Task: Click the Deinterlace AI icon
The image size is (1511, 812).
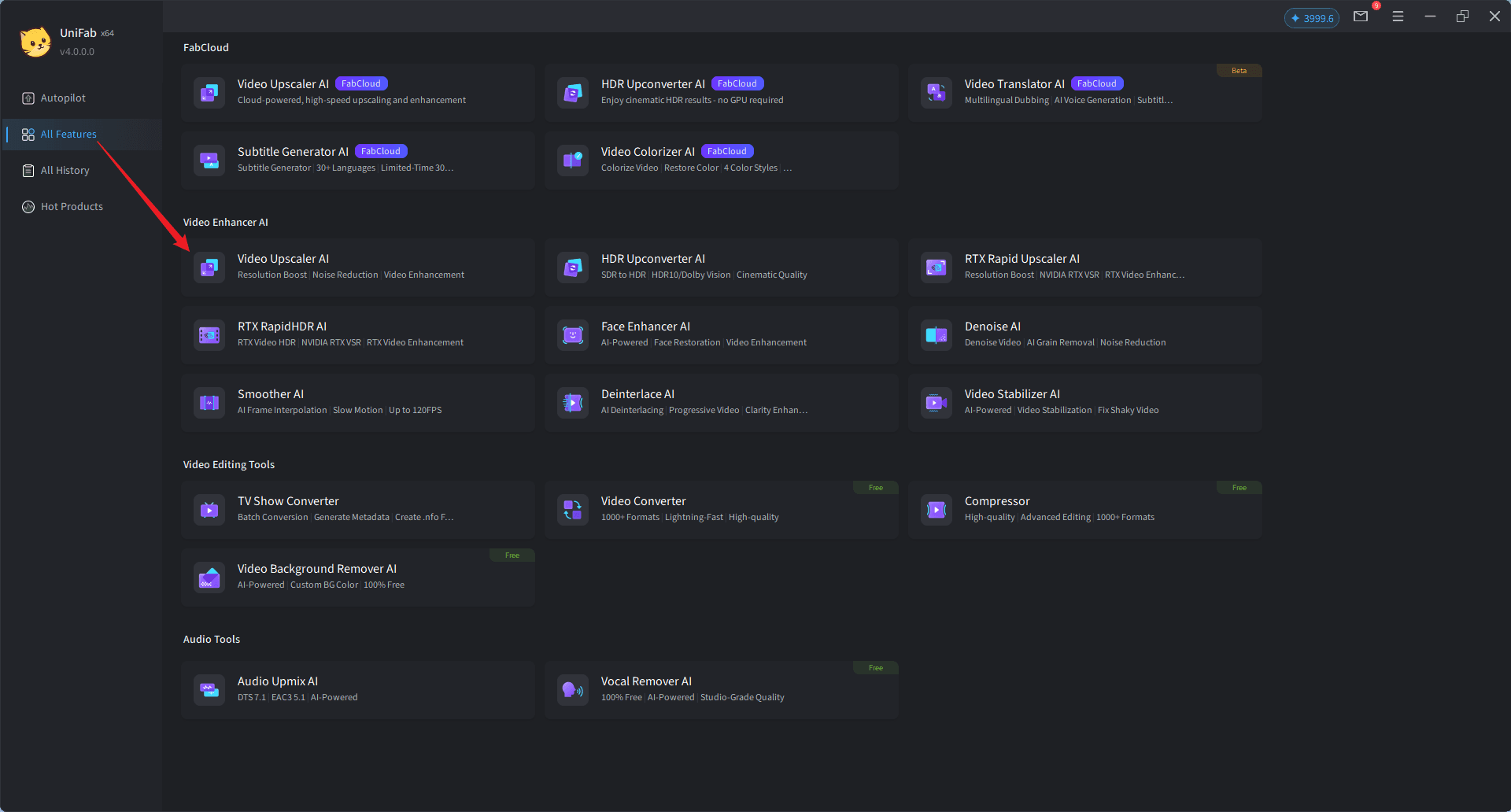Action: [572, 402]
